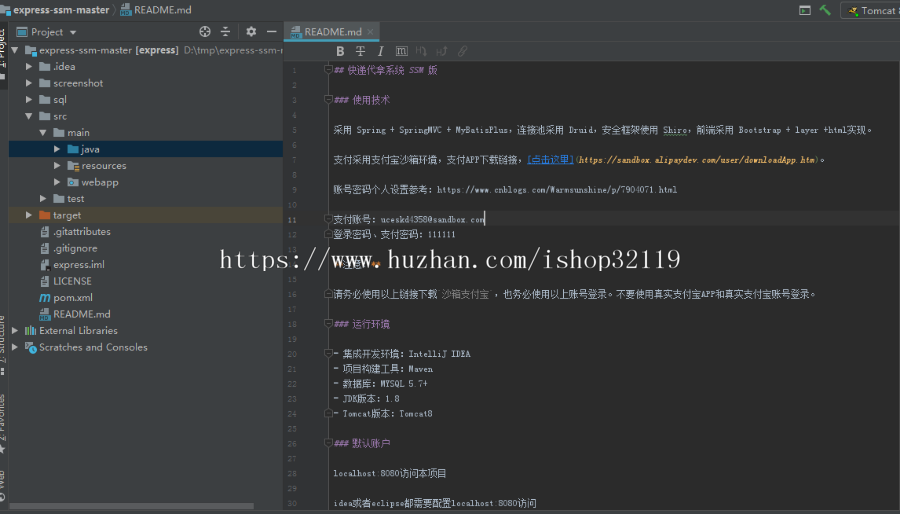The height and width of the screenshot is (514, 900).
Task: Click the 点击这里 link in editor
Action: (550, 159)
